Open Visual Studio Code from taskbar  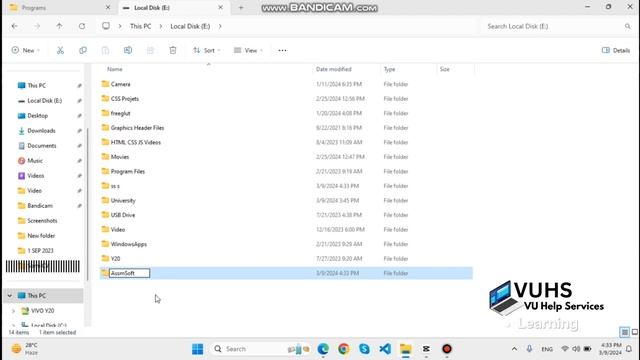click(x=385, y=349)
